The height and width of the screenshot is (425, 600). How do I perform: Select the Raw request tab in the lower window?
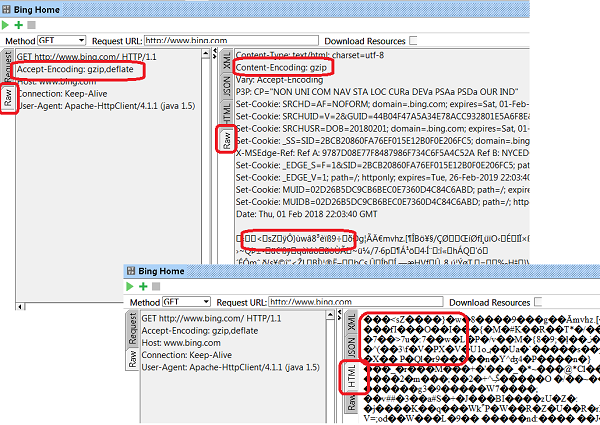tap(132, 359)
